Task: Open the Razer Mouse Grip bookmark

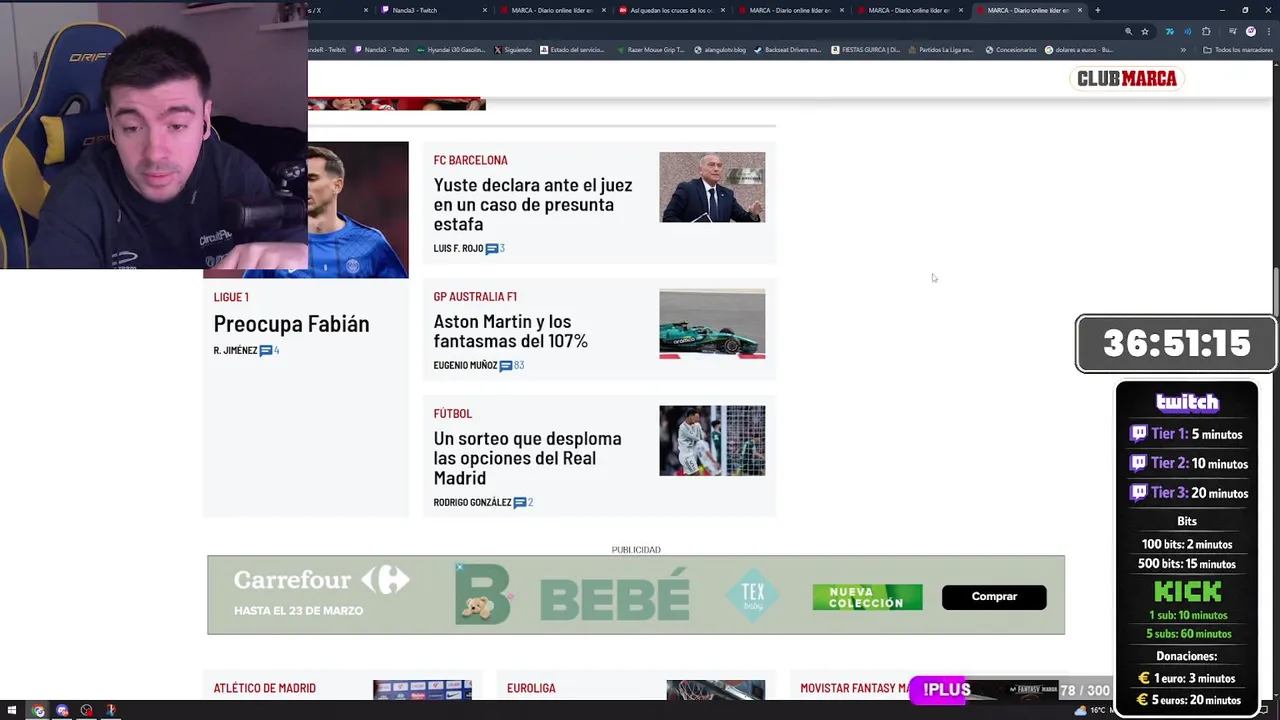Action: (650, 49)
